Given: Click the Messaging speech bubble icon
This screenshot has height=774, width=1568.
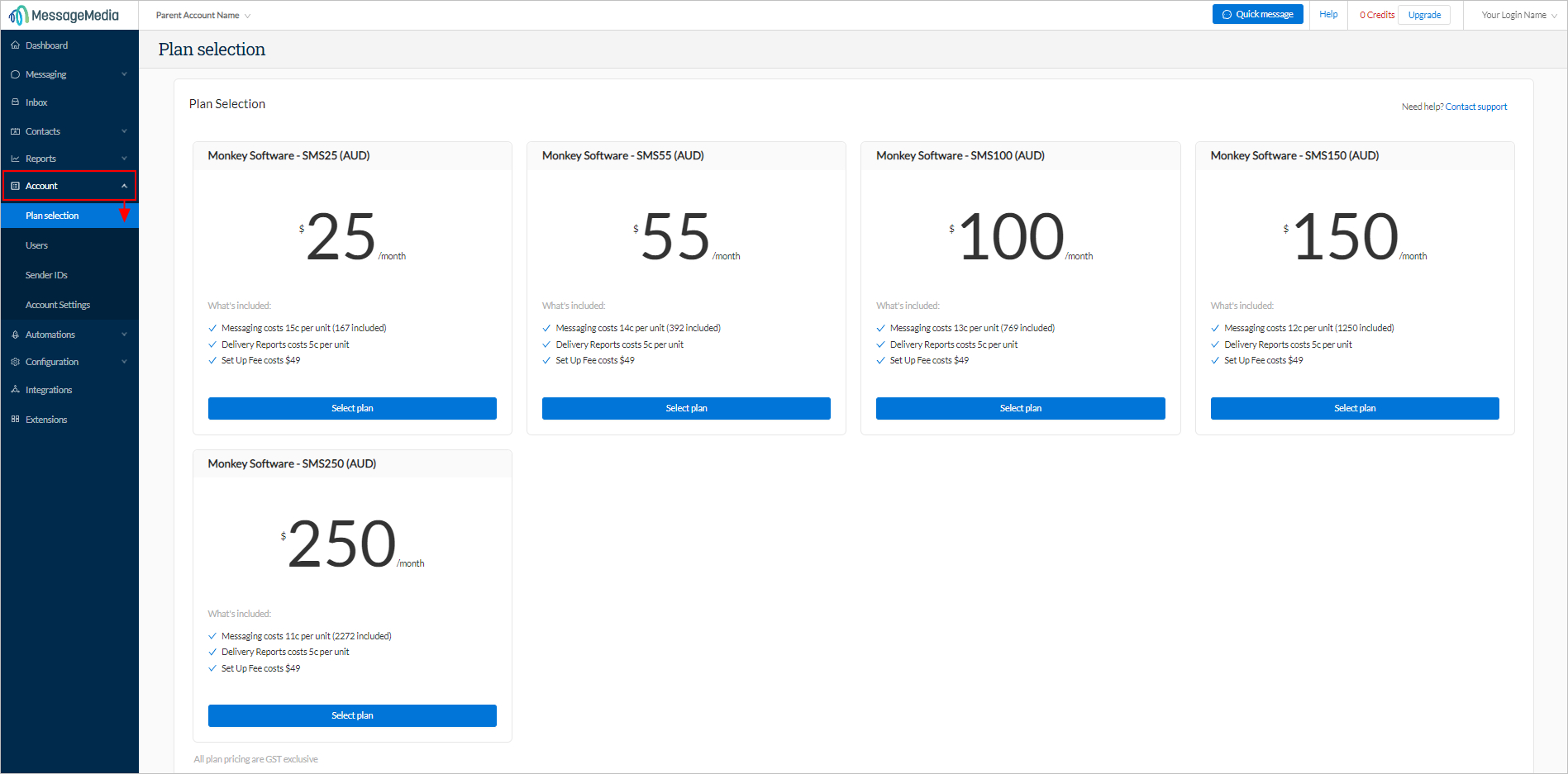Looking at the screenshot, I should click(15, 74).
